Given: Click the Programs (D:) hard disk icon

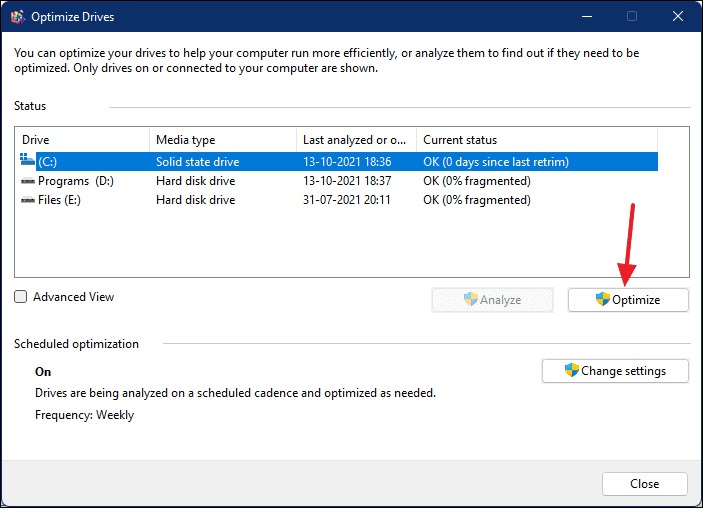Looking at the screenshot, I should [x=28, y=181].
